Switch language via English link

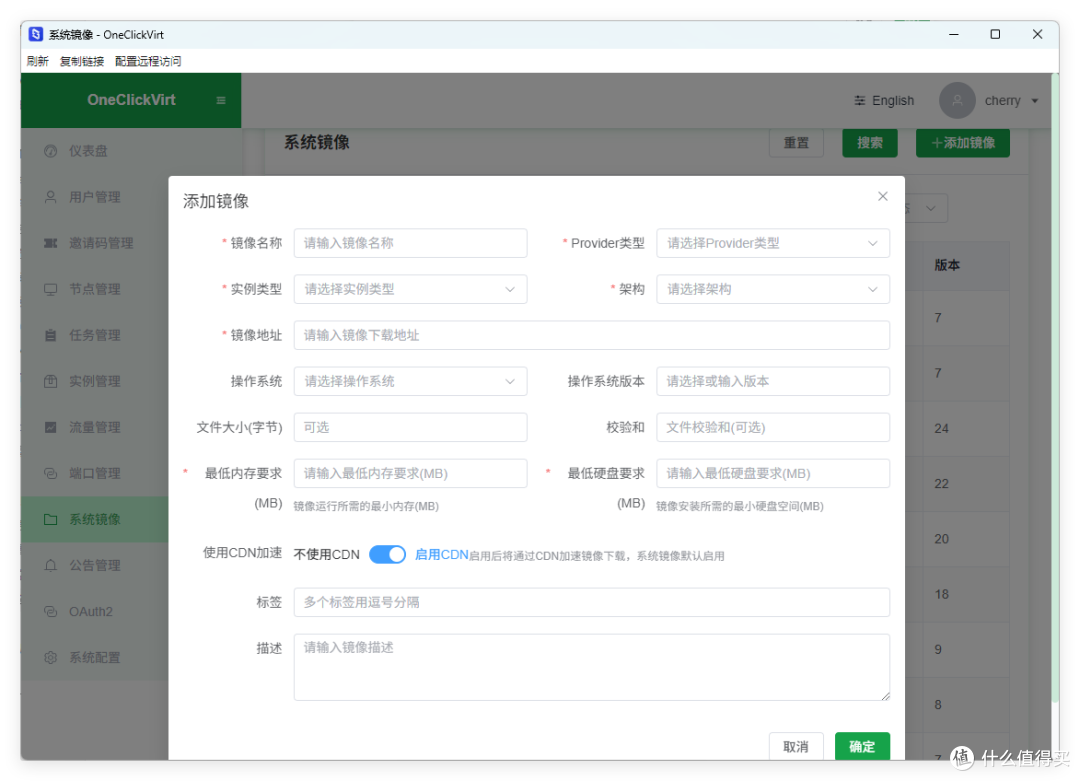click(x=893, y=101)
